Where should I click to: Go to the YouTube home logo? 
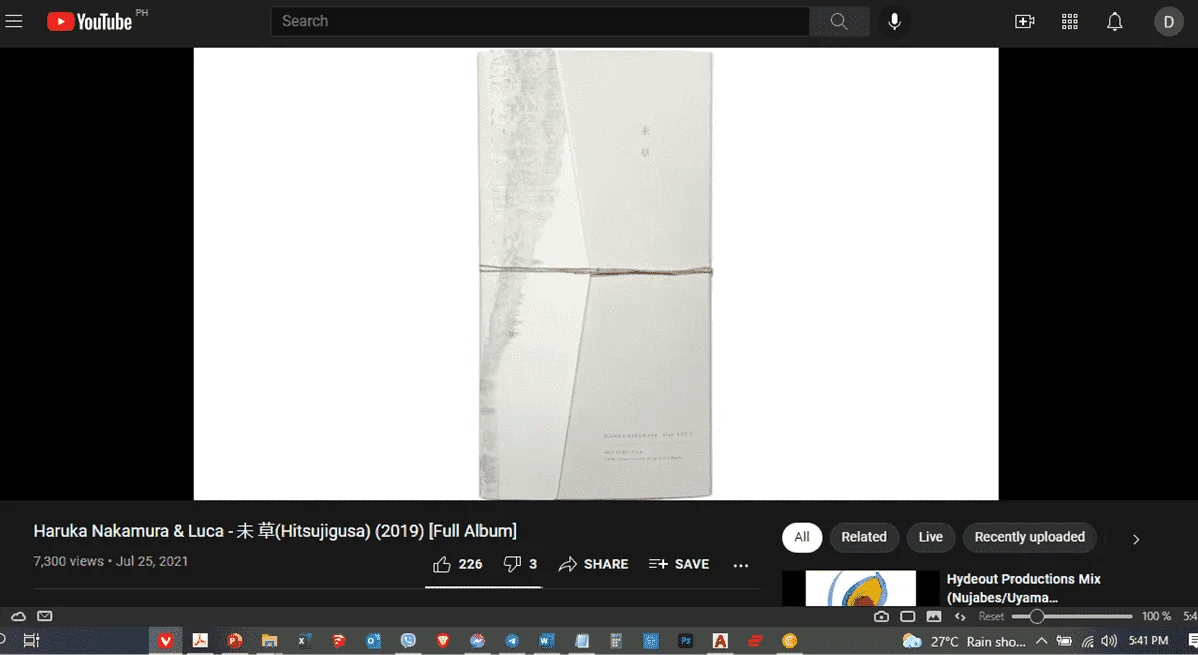[89, 21]
